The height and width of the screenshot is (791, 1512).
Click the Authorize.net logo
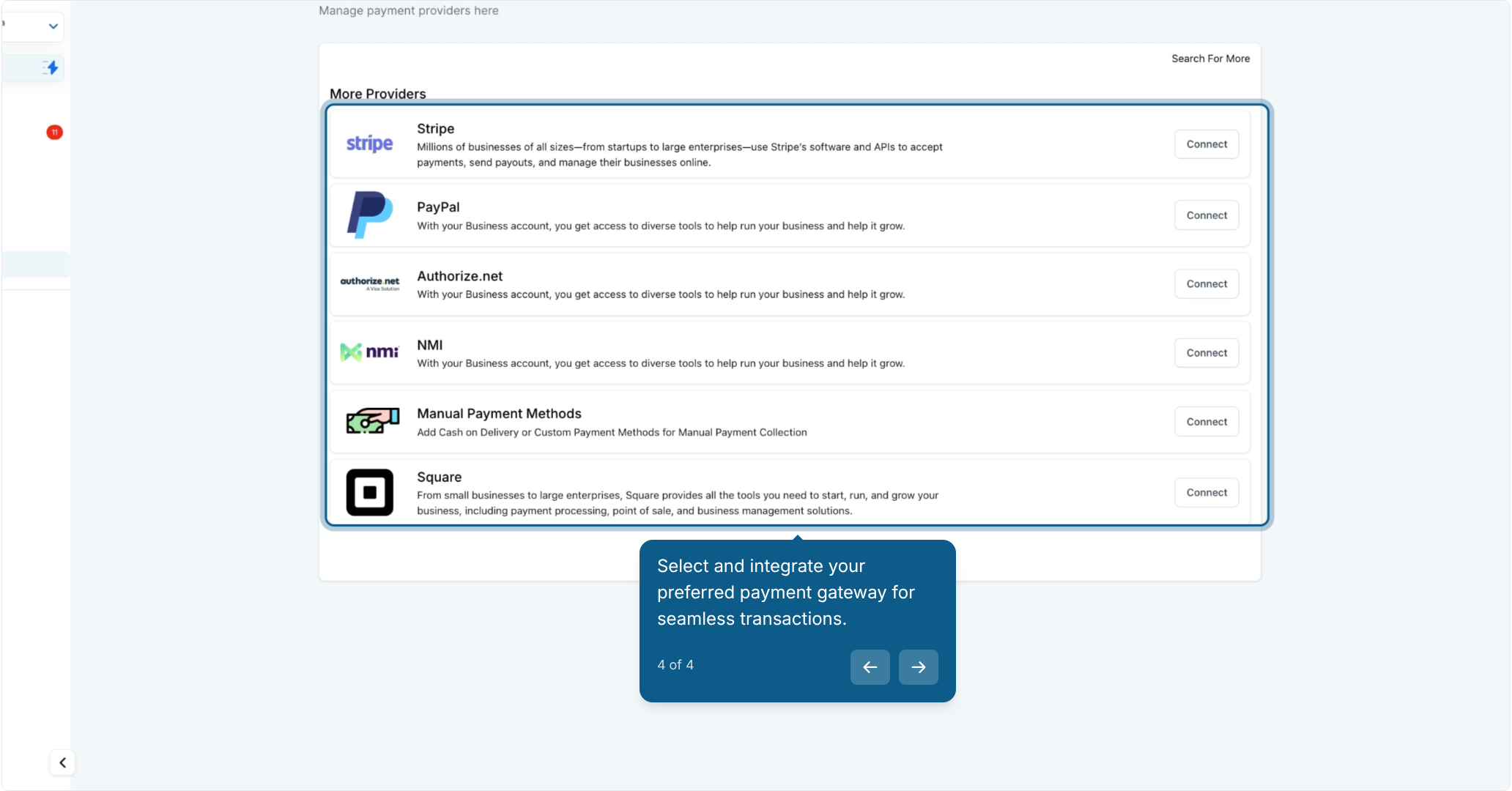coord(369,283)
